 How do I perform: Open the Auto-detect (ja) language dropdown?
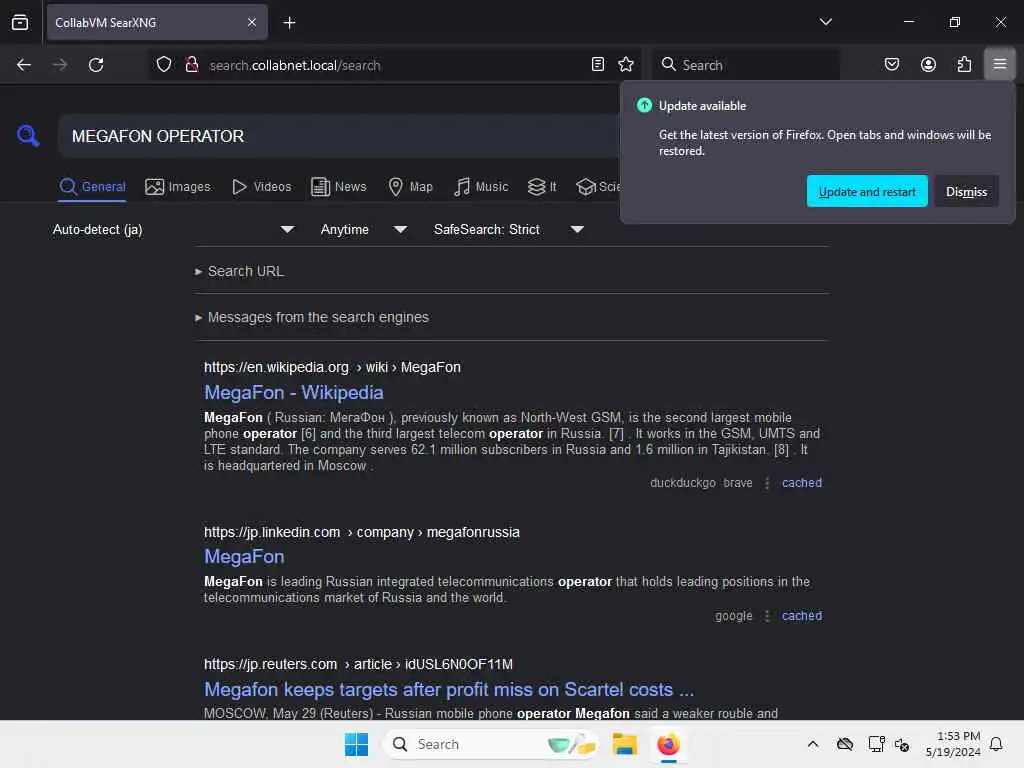[173, 229]
